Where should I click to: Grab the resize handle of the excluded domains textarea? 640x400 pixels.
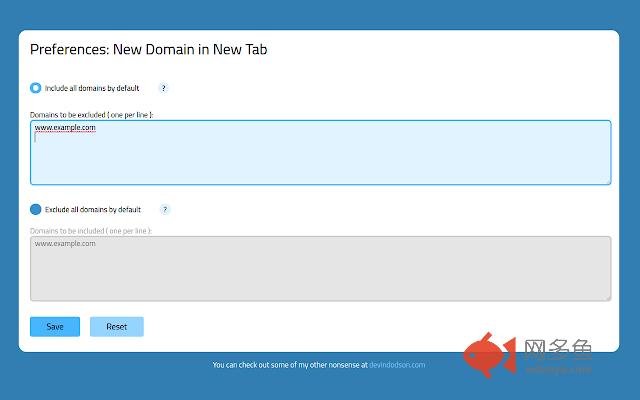608,182
